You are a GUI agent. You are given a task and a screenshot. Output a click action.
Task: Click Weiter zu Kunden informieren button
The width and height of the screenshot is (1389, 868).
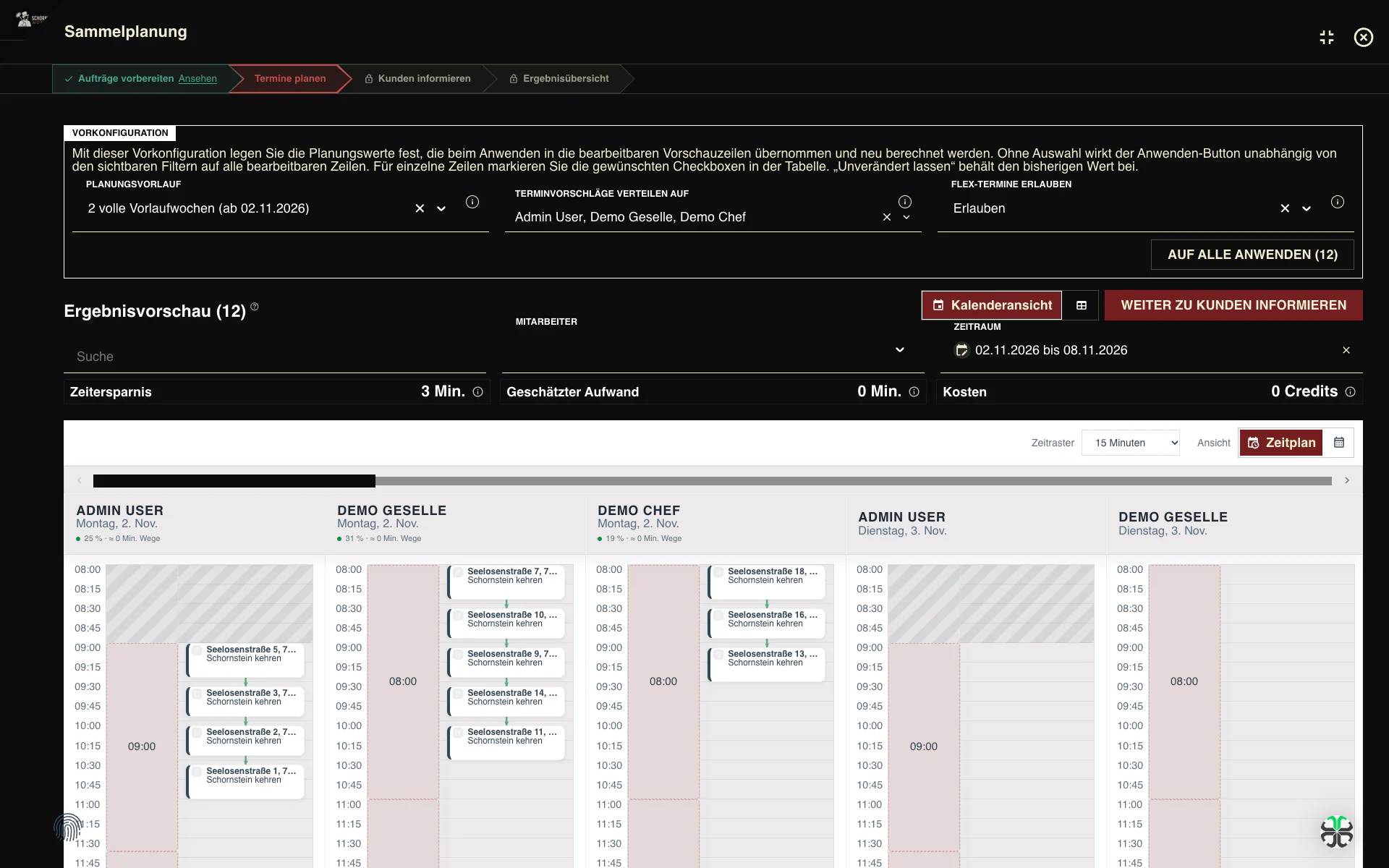1233,305
